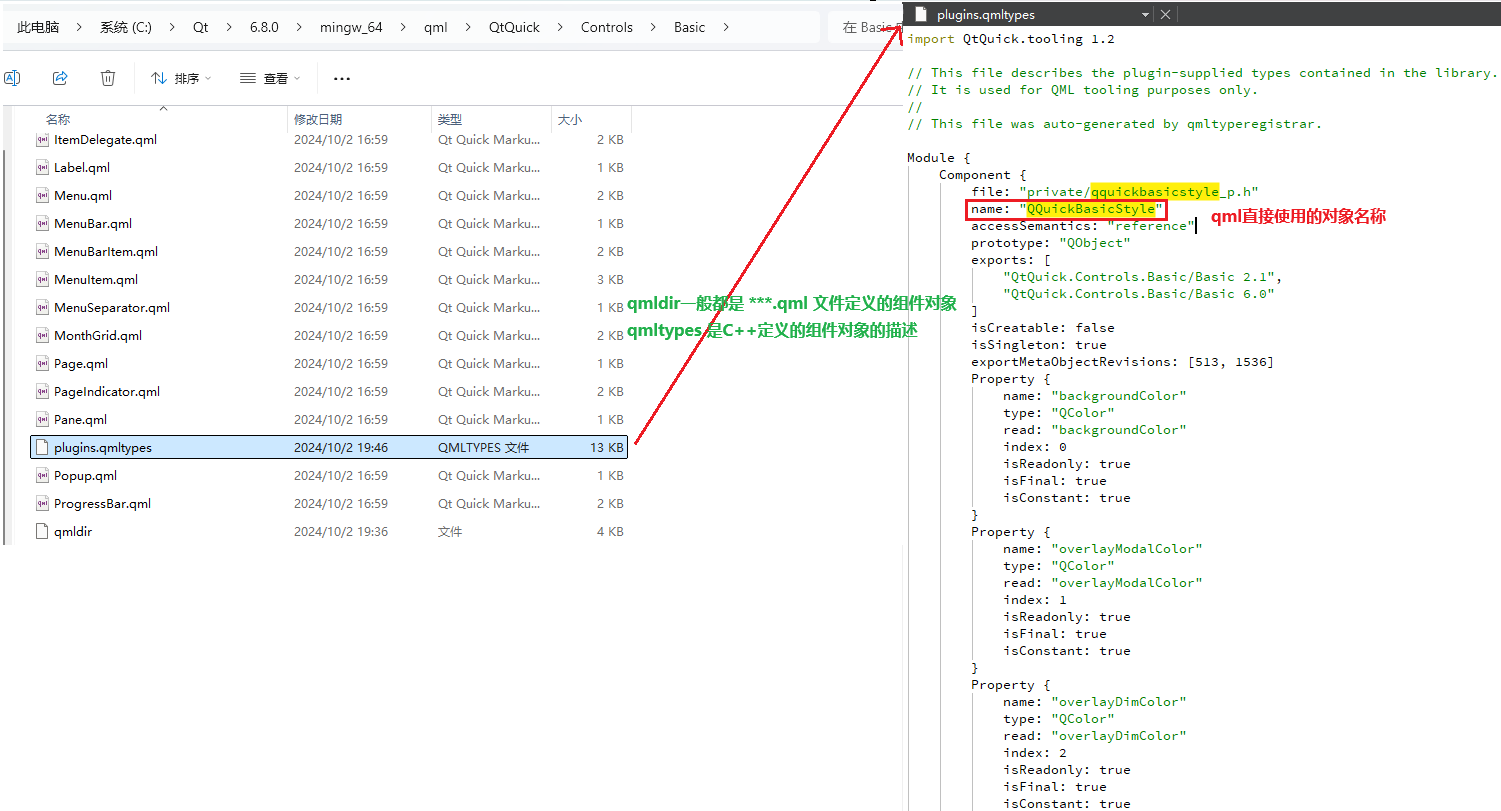Navigate to mingw_64 breadcrumb folder

coord(351,27)
